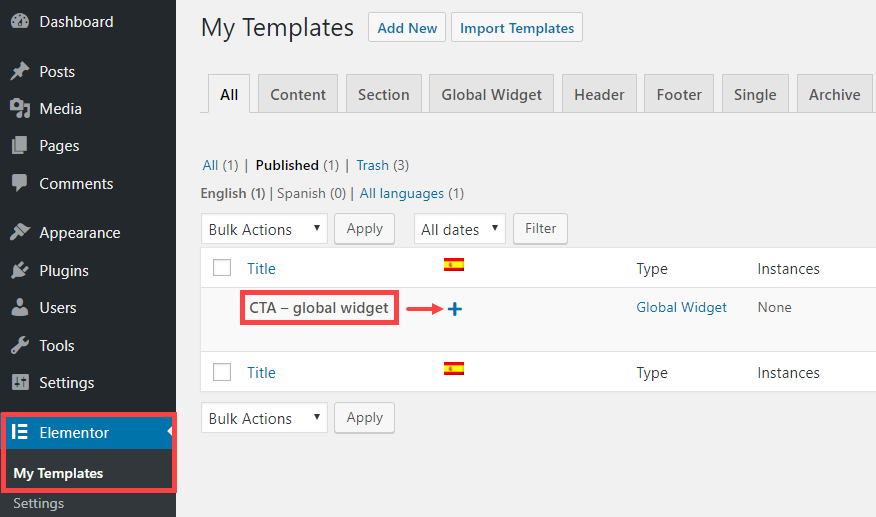Switch to the Global Widget tab
The height and width of the screenshot is (517, 876).
(491, 94)
